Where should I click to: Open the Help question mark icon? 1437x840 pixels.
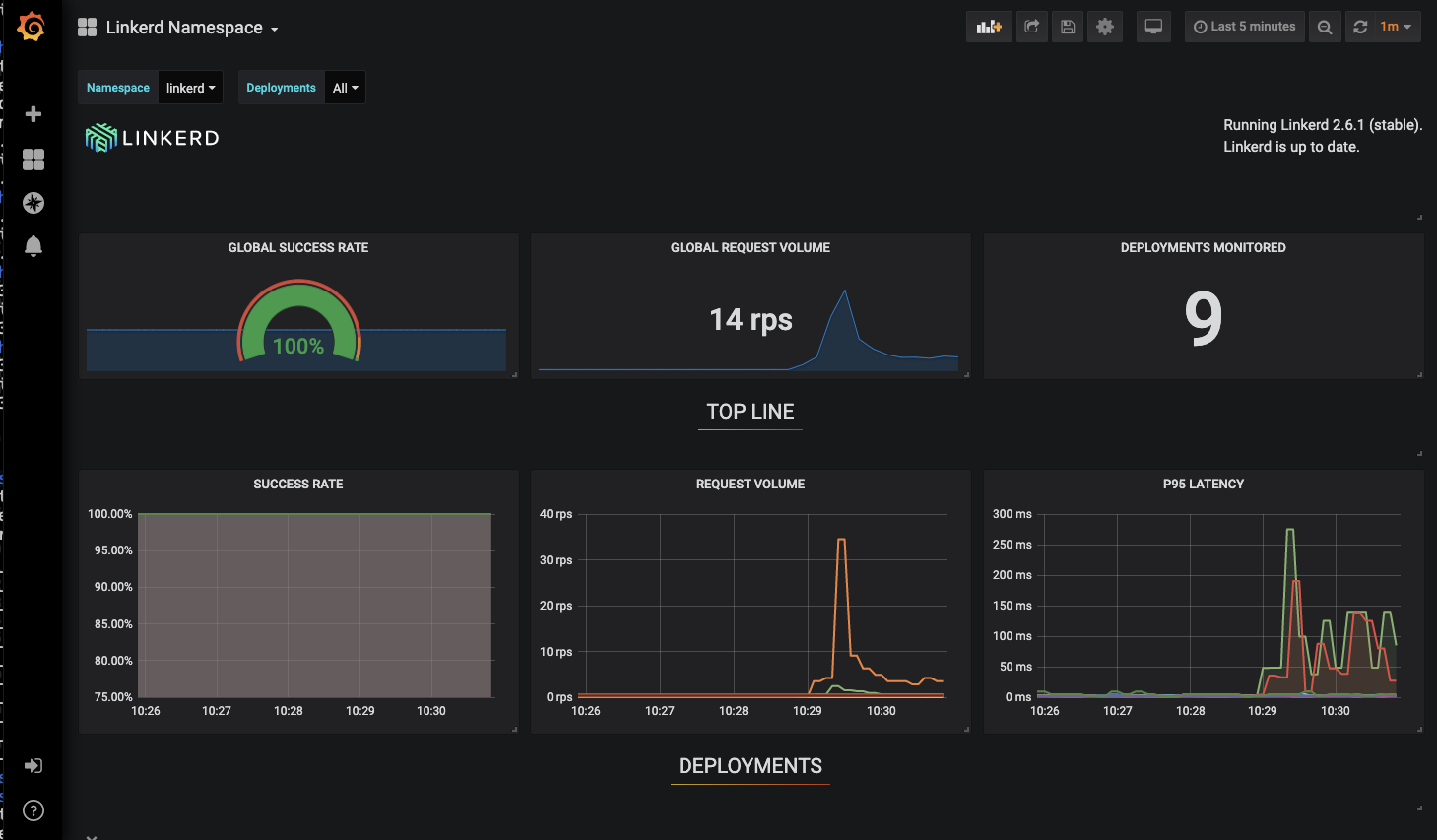33,810
